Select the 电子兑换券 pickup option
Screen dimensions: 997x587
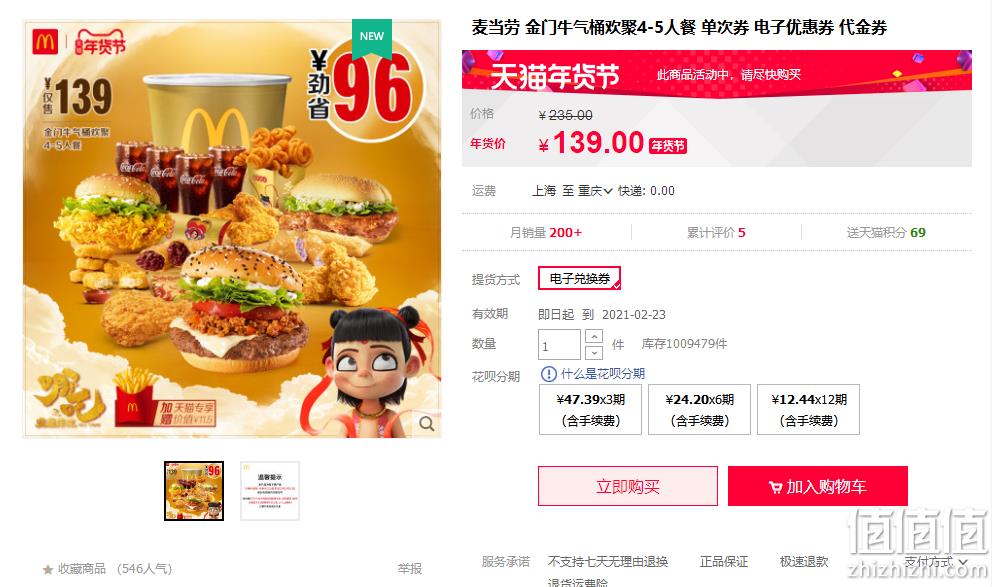tap(579, 279)
